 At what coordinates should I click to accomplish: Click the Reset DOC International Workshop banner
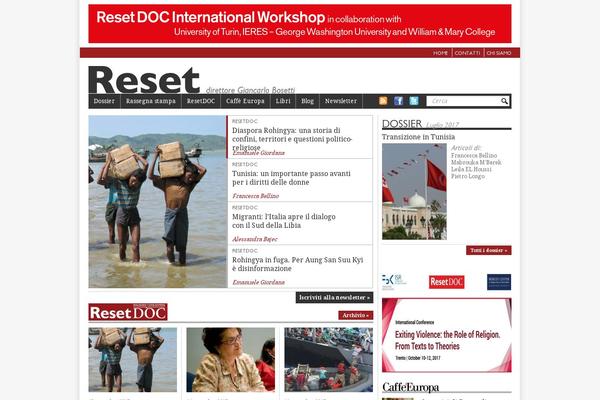click(300, 24)
